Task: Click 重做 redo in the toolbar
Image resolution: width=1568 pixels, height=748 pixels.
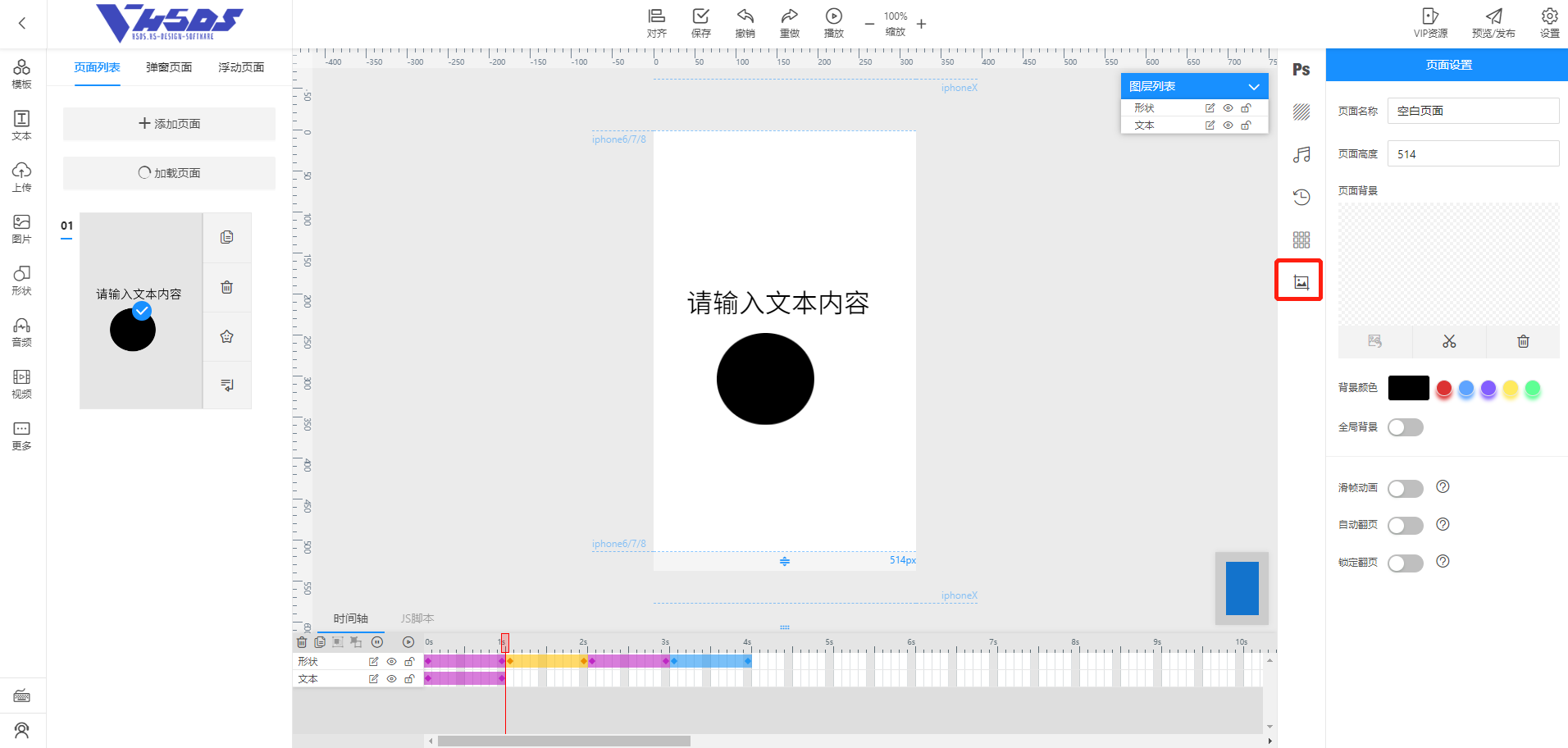Action: pos(790,24)
